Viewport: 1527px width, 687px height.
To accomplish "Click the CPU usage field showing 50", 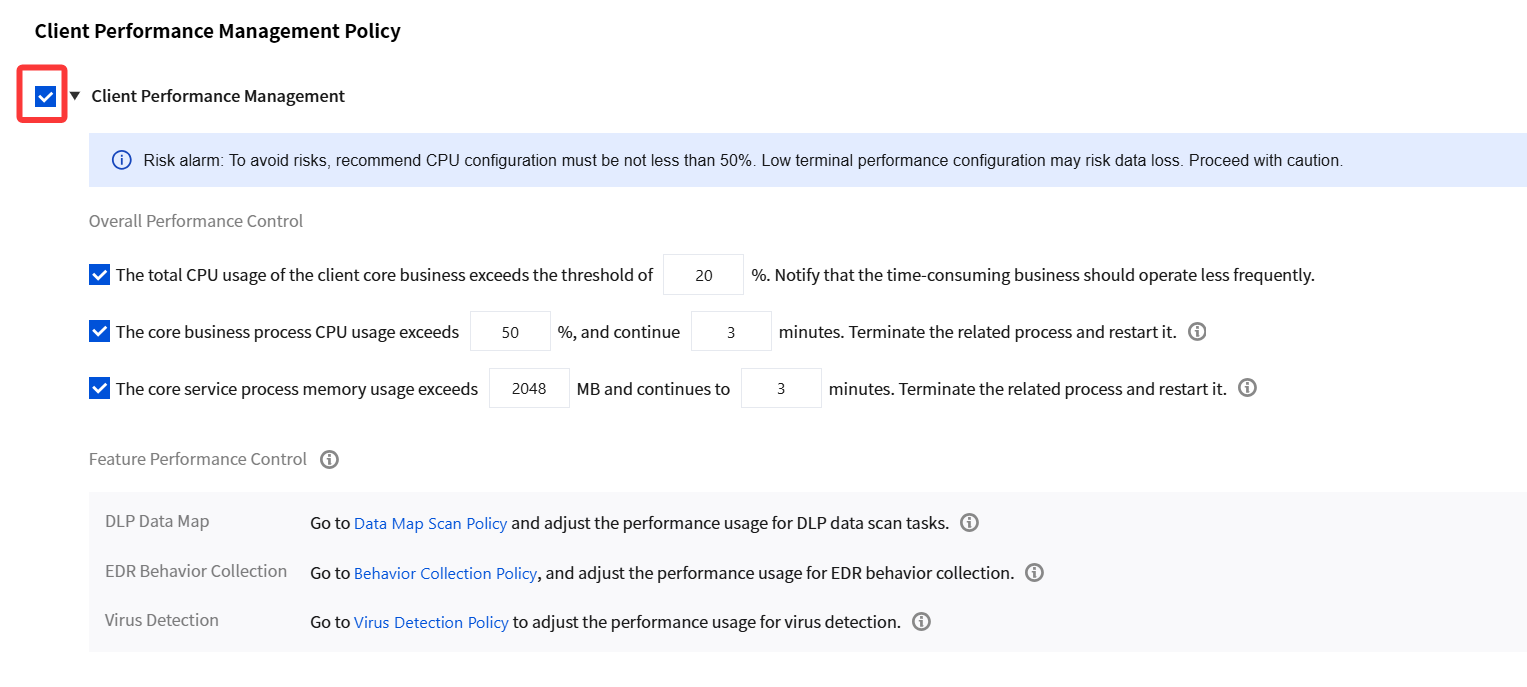I will [510, 331].
